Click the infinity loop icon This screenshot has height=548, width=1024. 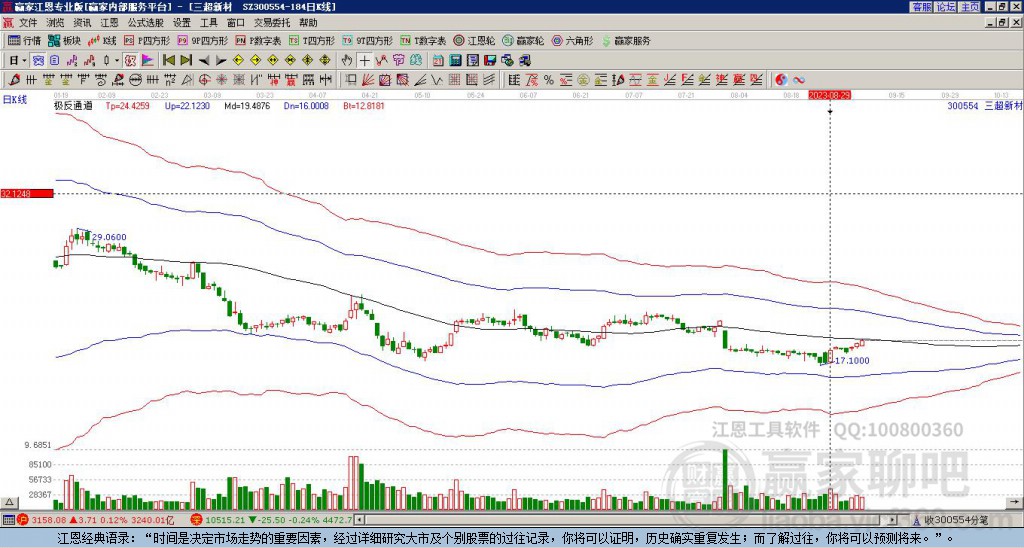pos(799,80)
